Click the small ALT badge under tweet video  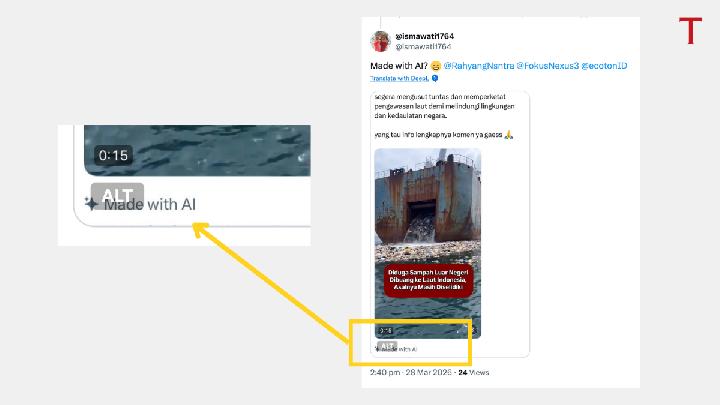pyautogui.click(x=387, y=346)
